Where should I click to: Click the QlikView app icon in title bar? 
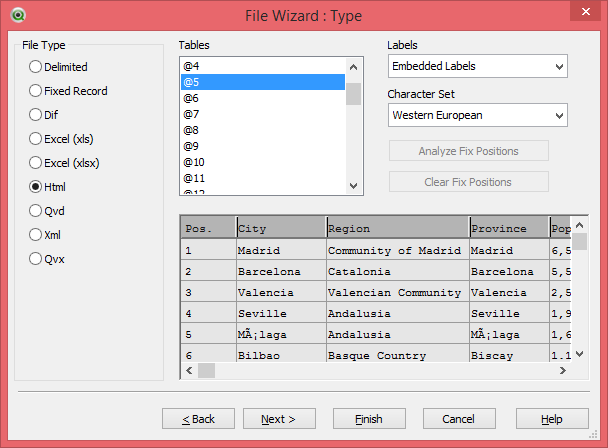pos(18,16)
